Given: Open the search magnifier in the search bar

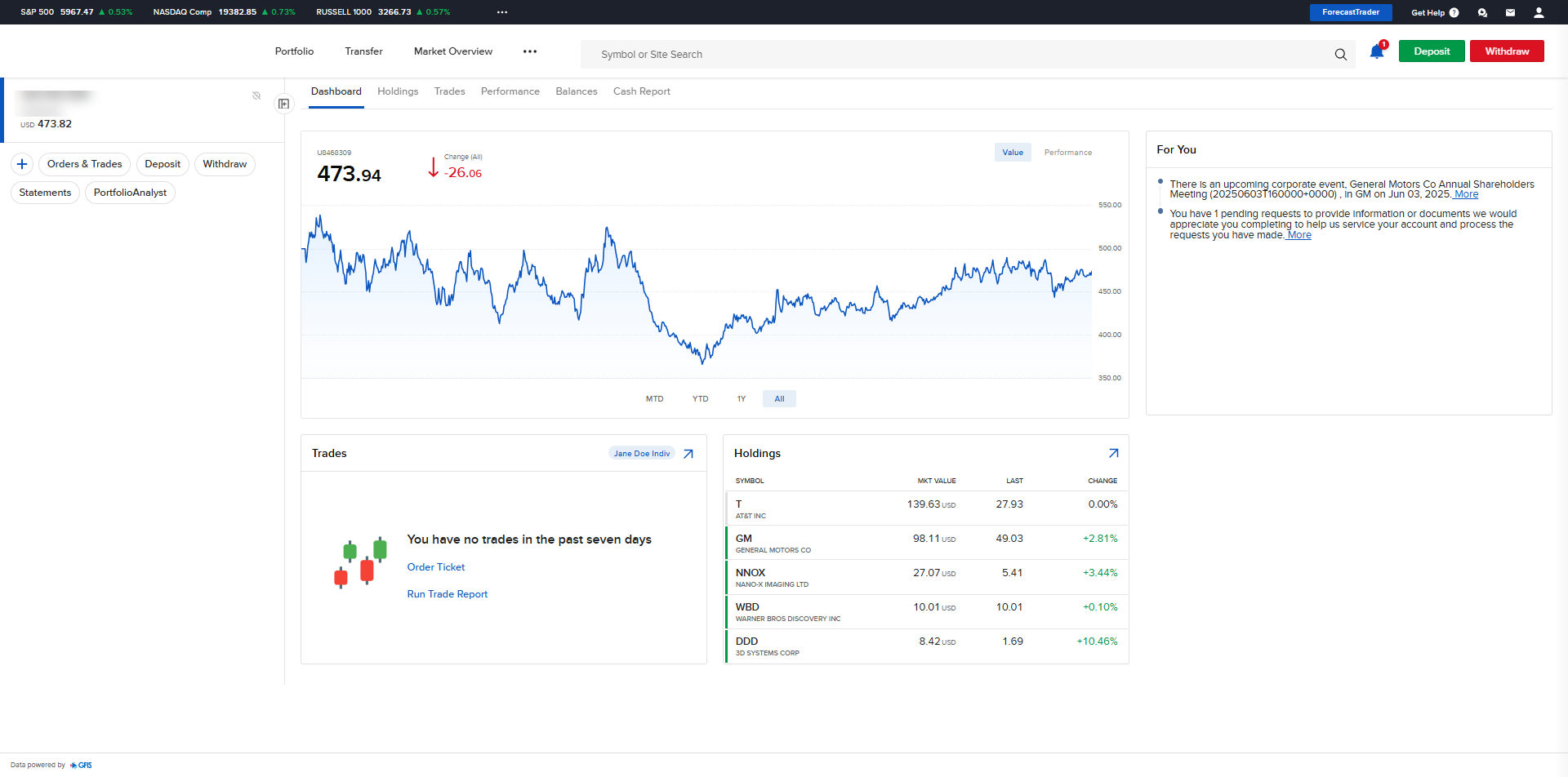Looking at the screenshot, I should [1340, 54].
